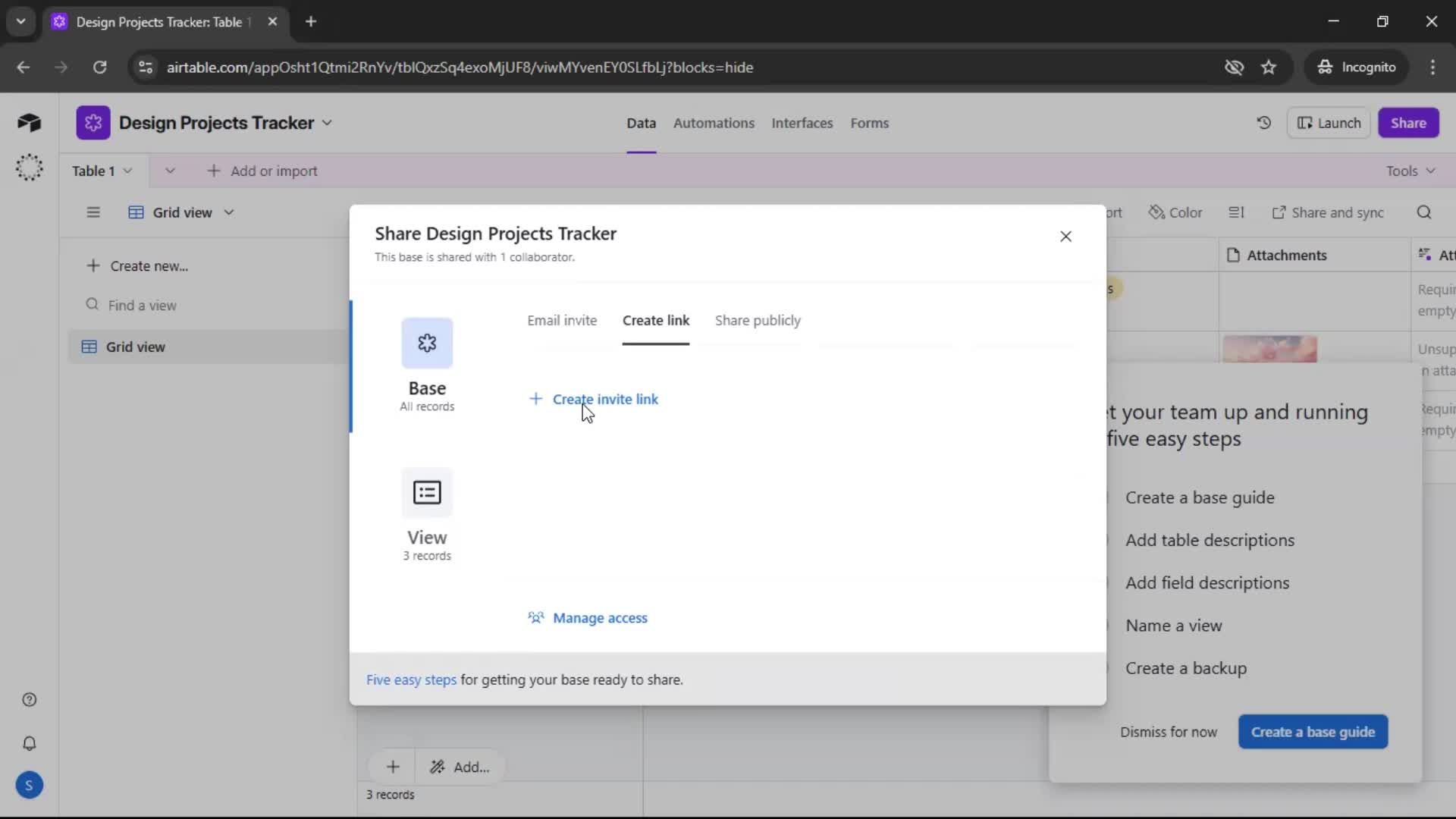The height and width of the screenshot is (819, 1456).
Task: Open the Five easy steps link
Action: [x=411, y=680]
